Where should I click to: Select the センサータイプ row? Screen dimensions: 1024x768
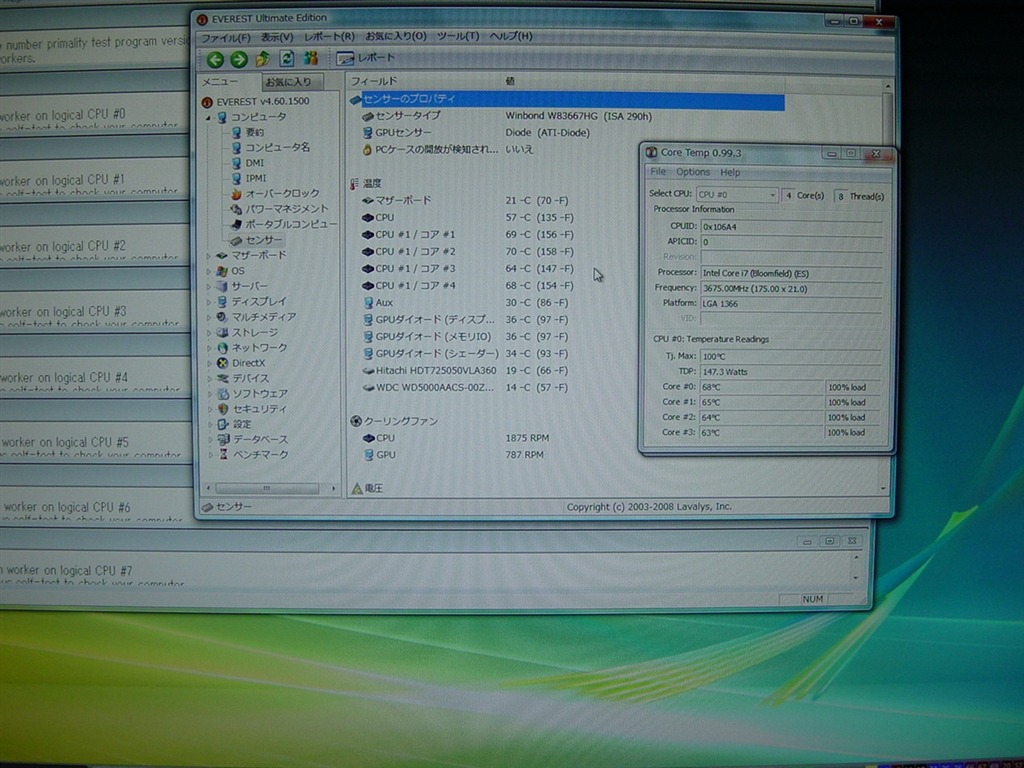507,116
